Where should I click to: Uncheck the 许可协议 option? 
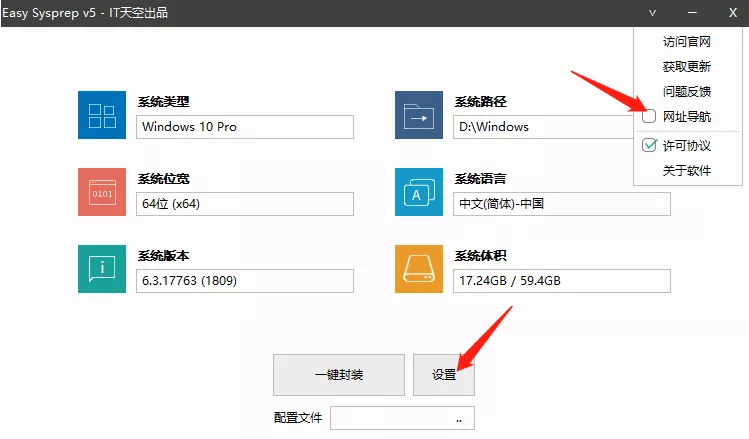649,146
